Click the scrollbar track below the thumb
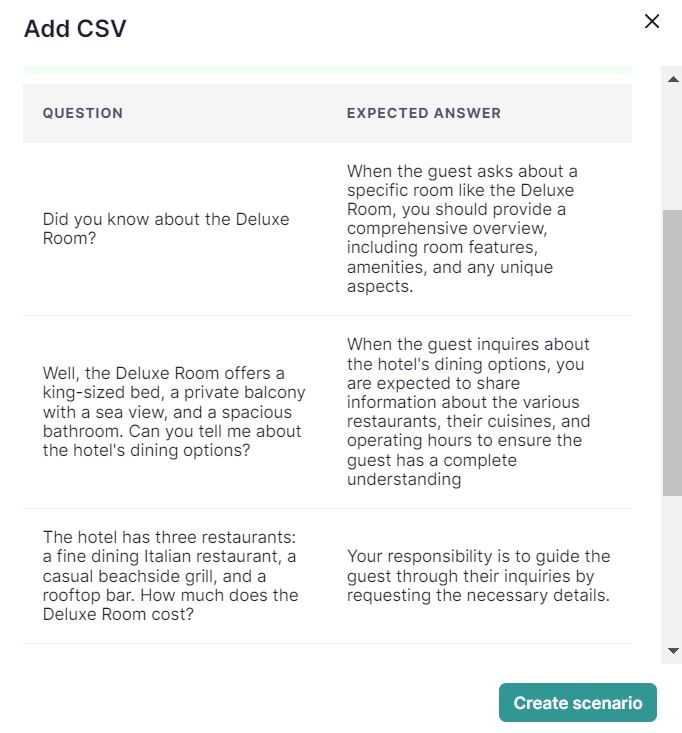 point(672,570)
